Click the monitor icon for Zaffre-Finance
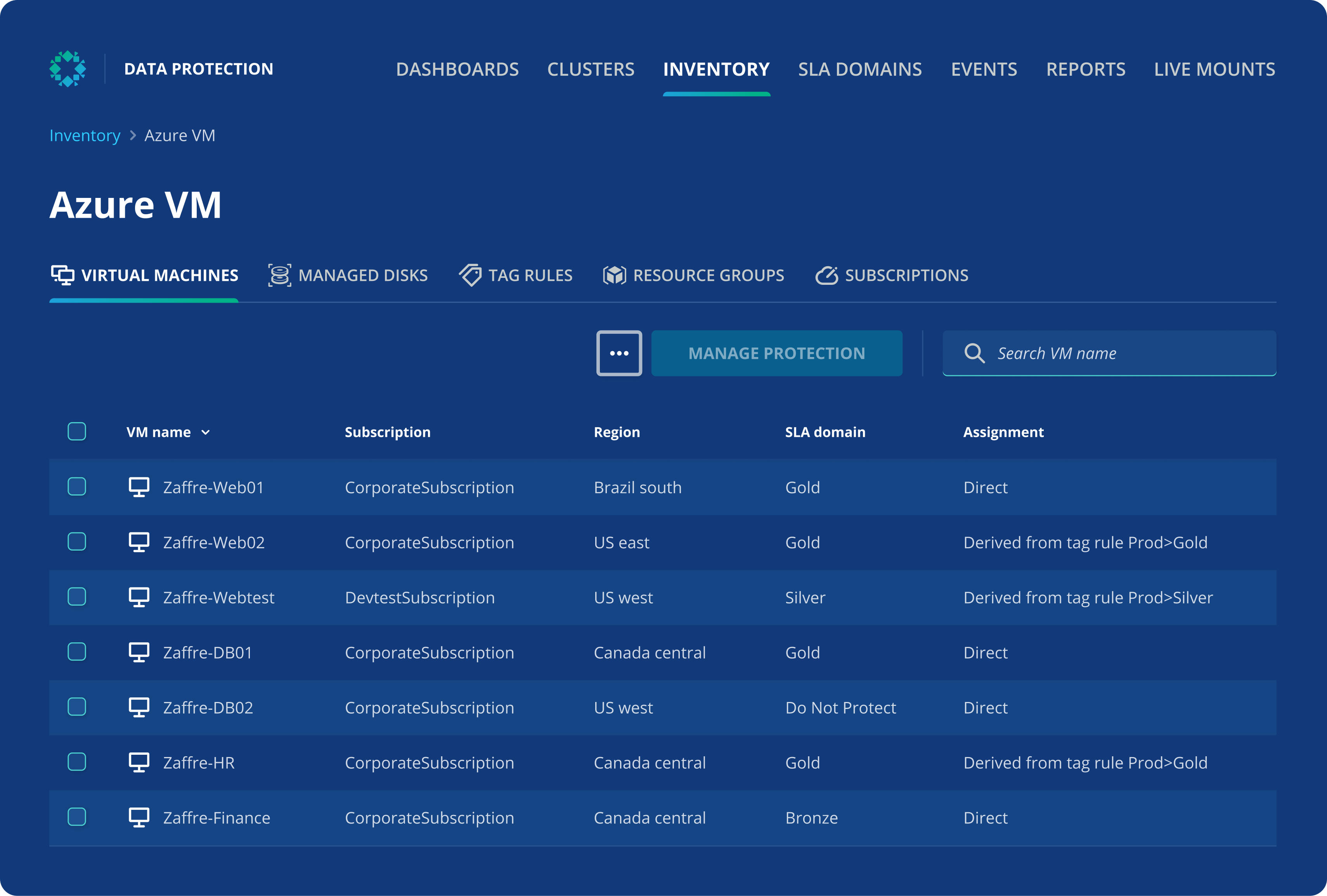The height and width of the screenshot is (896, 1327). pyautogui.click(x=139, y=817)
